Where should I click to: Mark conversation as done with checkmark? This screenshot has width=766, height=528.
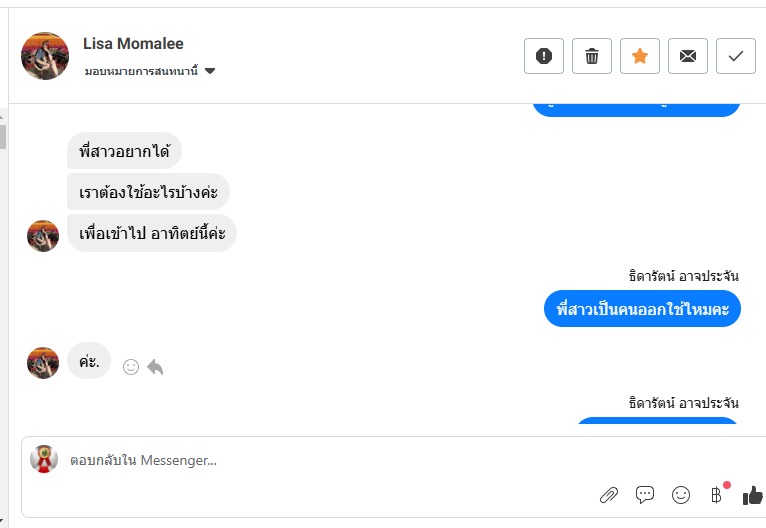pyautogui.click(x=736, y=56)
